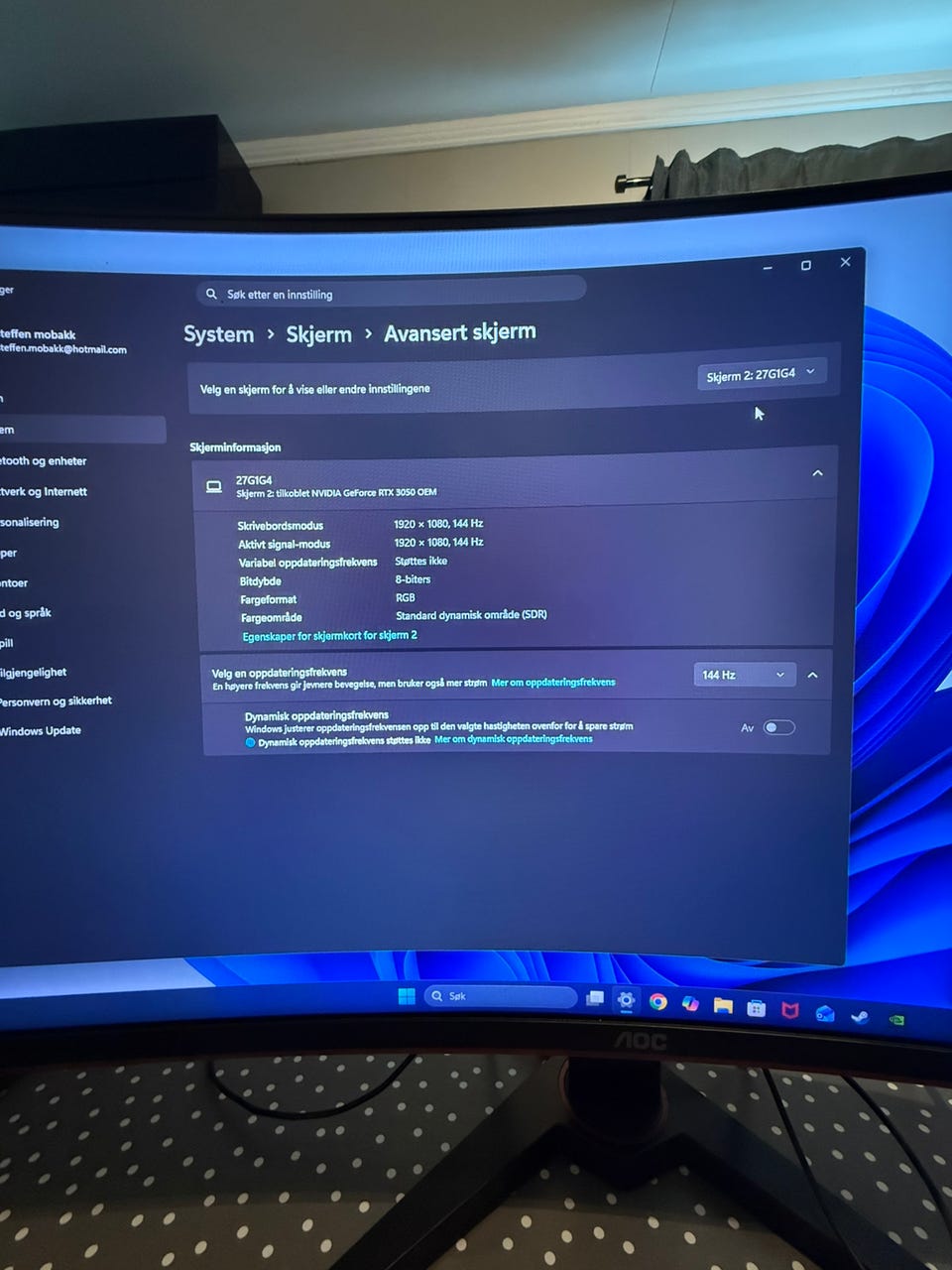This screenshot has width=952, height=1270.
Task: Click Egenskaper for skjermkort for skjerm 2
Action: click(x=329, y=636)
